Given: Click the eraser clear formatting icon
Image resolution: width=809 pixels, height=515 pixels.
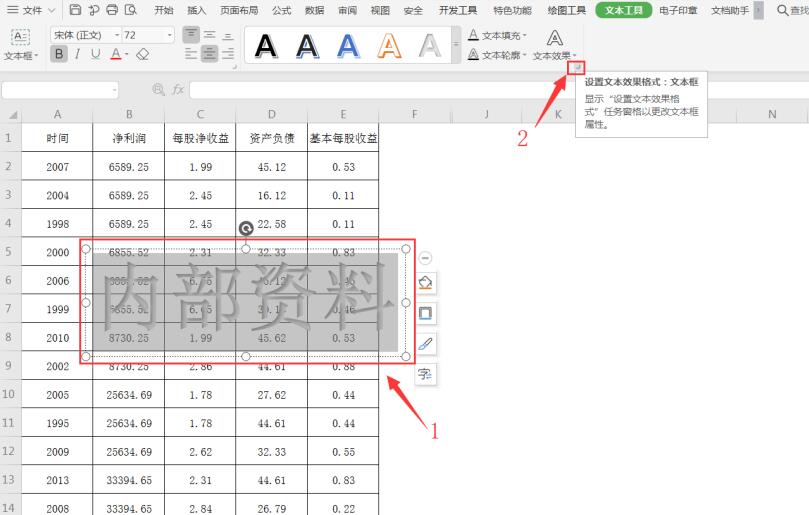Looking at the screenshot, I should (143, 54).
